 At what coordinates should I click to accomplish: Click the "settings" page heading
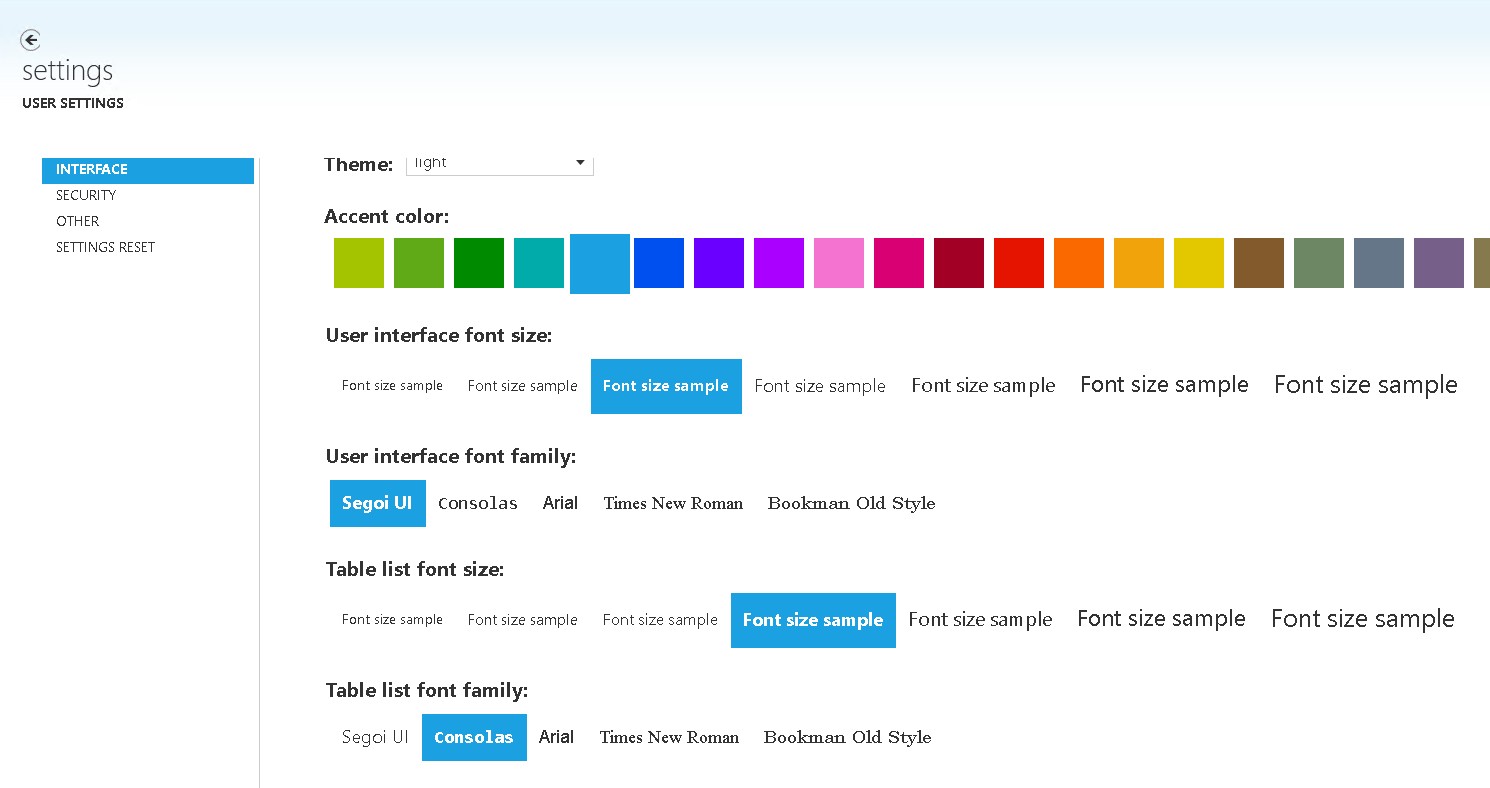pyautogui.click(x=68, y=71)
